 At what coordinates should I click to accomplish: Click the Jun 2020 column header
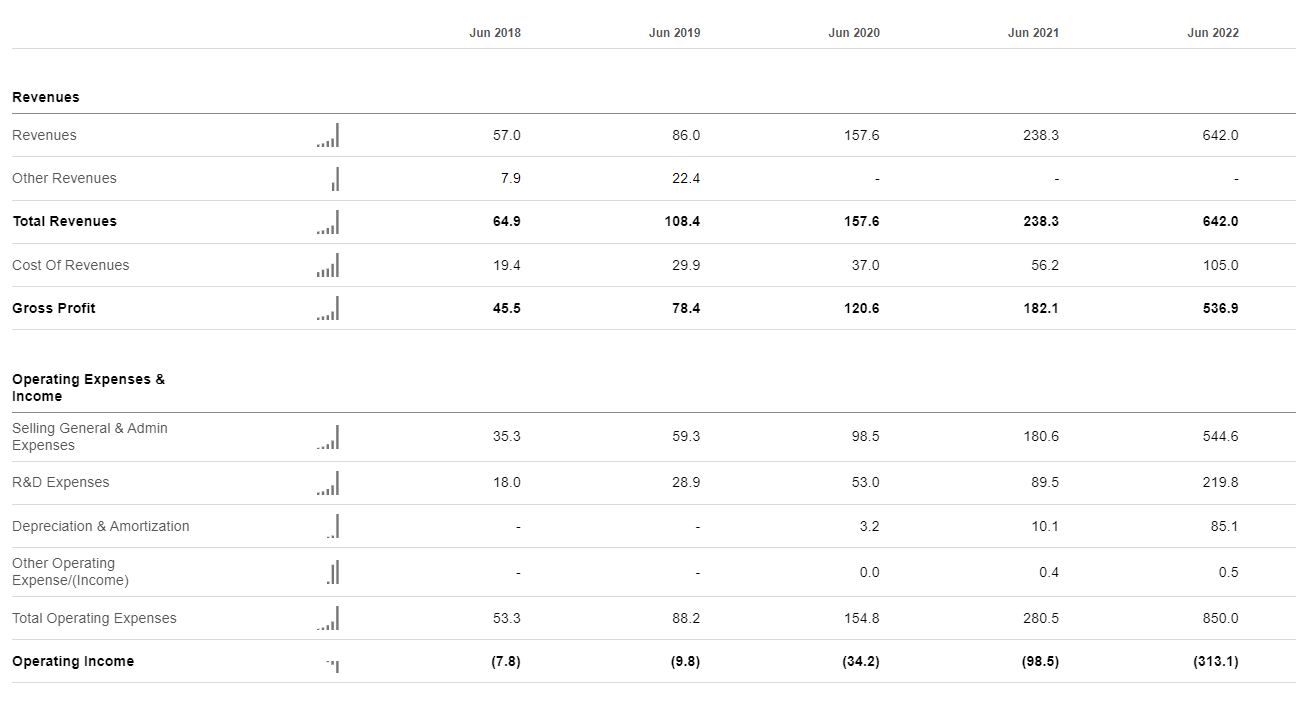coord(854,33)
